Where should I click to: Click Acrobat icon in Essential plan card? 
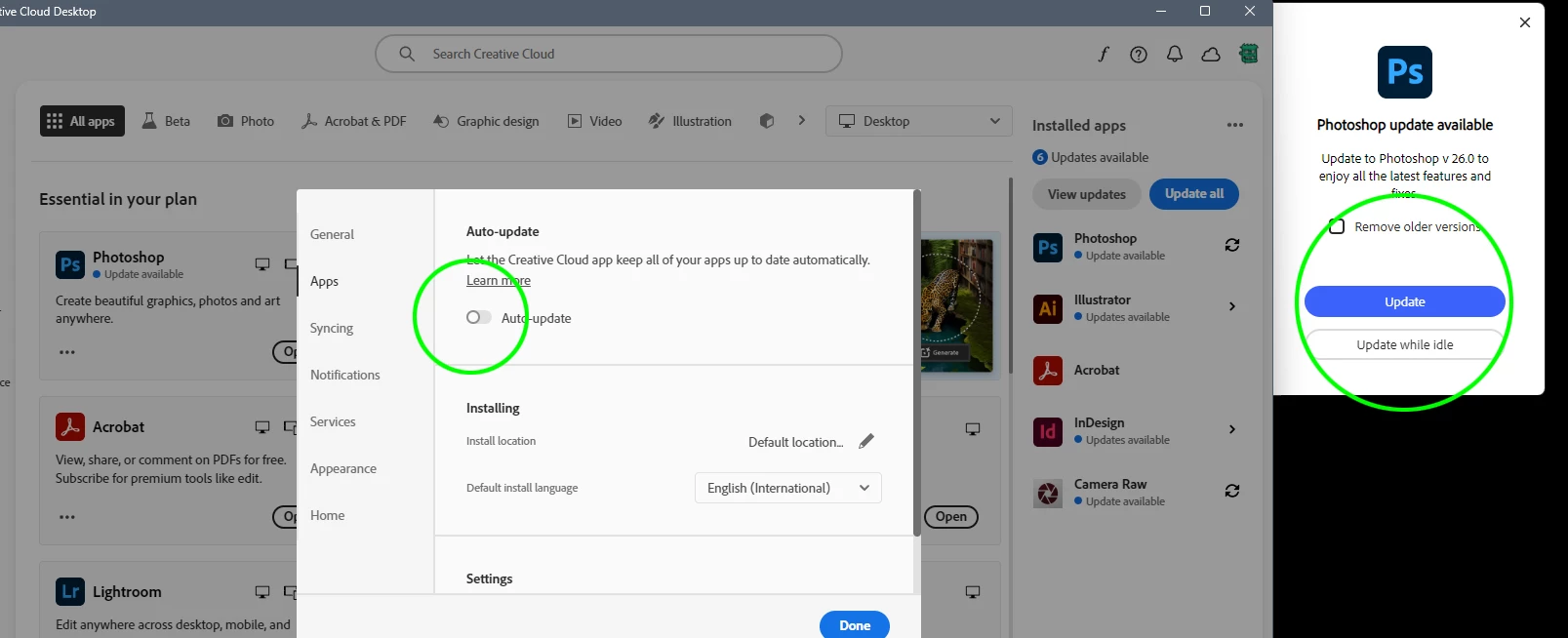pyautogui.click(x=70, y=426)
